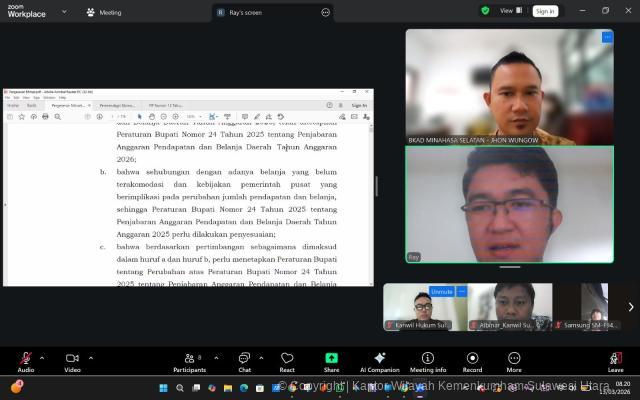Show next participants with right arrow
The height and width of the screenshot is (400, 640).
pyautogui.click(x=630, y=307)
